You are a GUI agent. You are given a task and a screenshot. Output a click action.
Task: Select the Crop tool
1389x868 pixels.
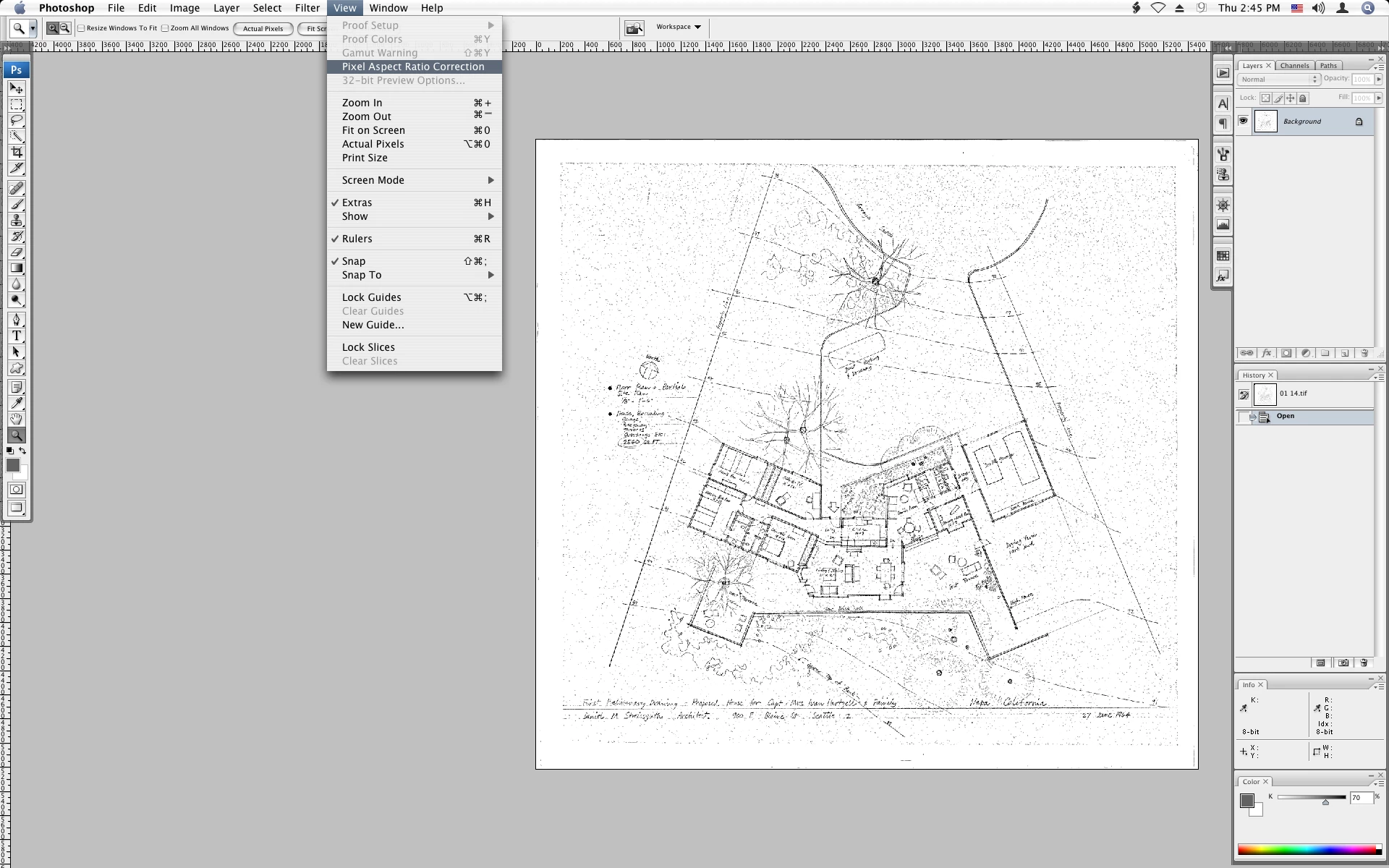coord(17,152)
